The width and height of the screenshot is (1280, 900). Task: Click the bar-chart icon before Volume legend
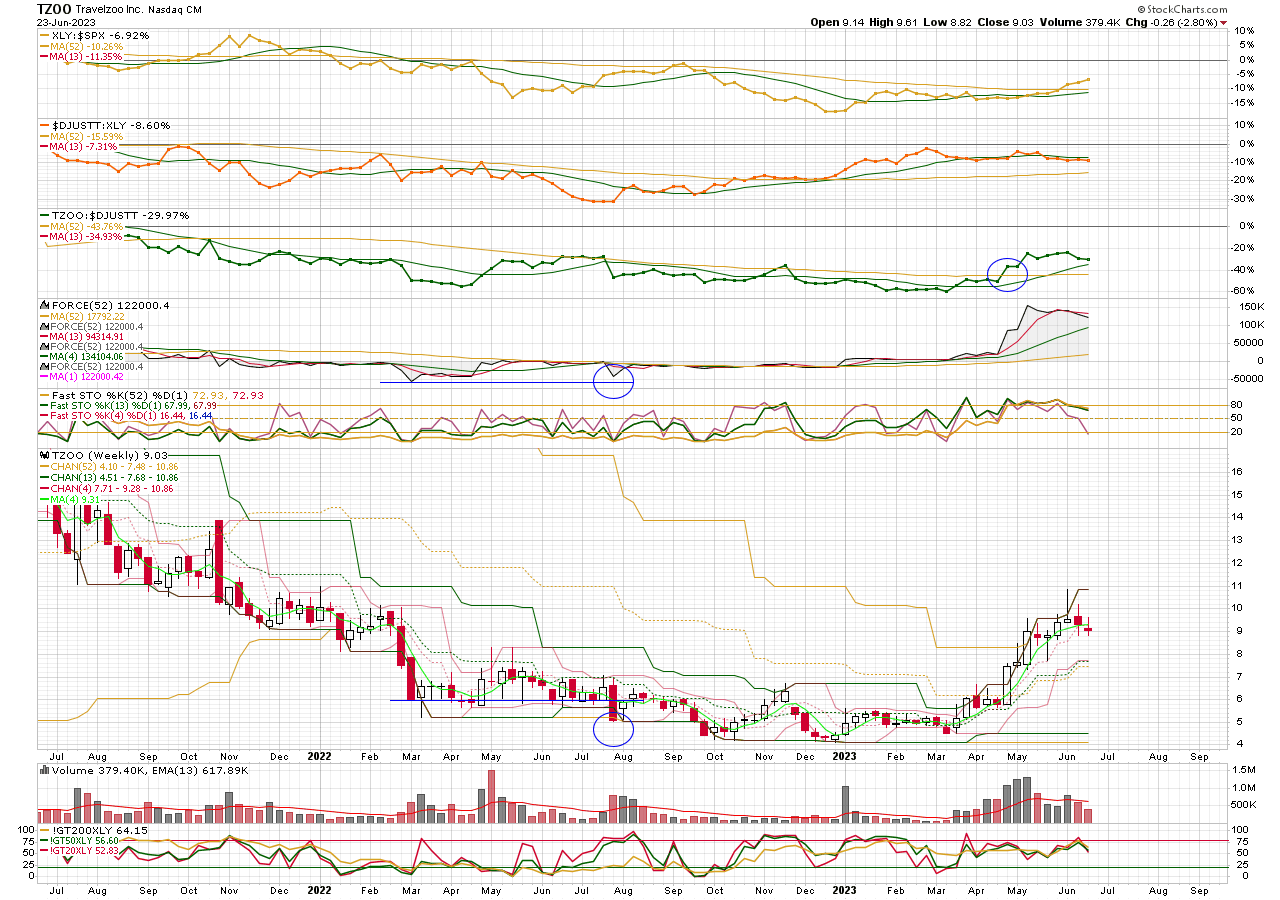pos(43,770)
